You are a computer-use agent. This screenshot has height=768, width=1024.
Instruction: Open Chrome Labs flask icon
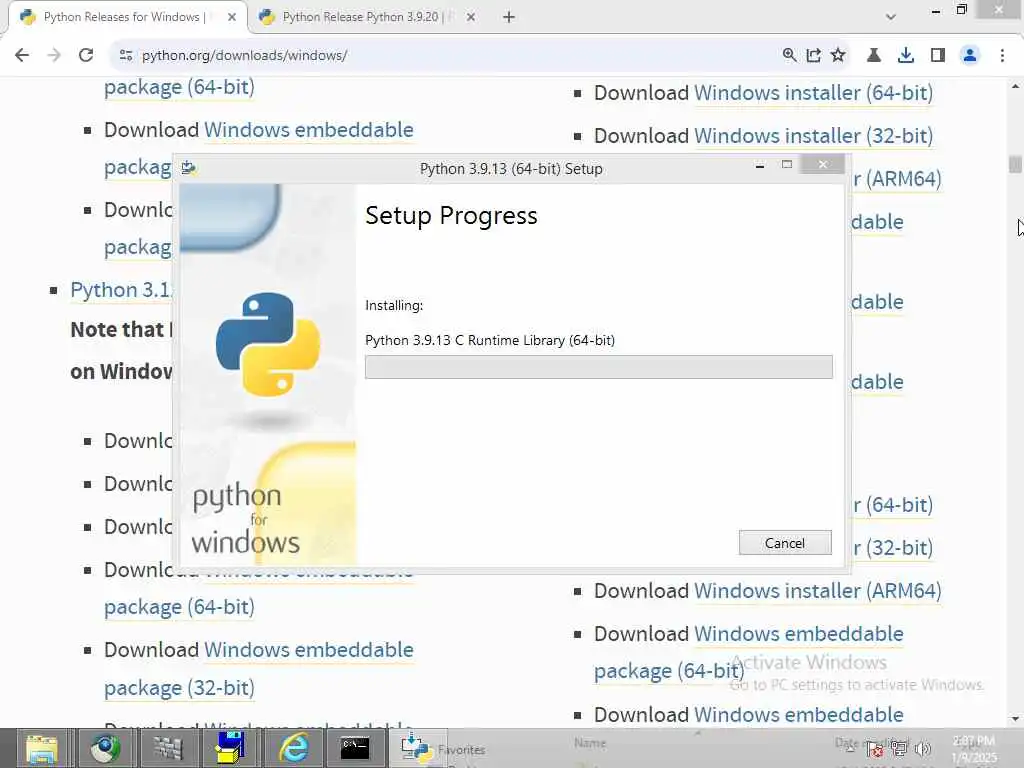click(x=873, y=55)
